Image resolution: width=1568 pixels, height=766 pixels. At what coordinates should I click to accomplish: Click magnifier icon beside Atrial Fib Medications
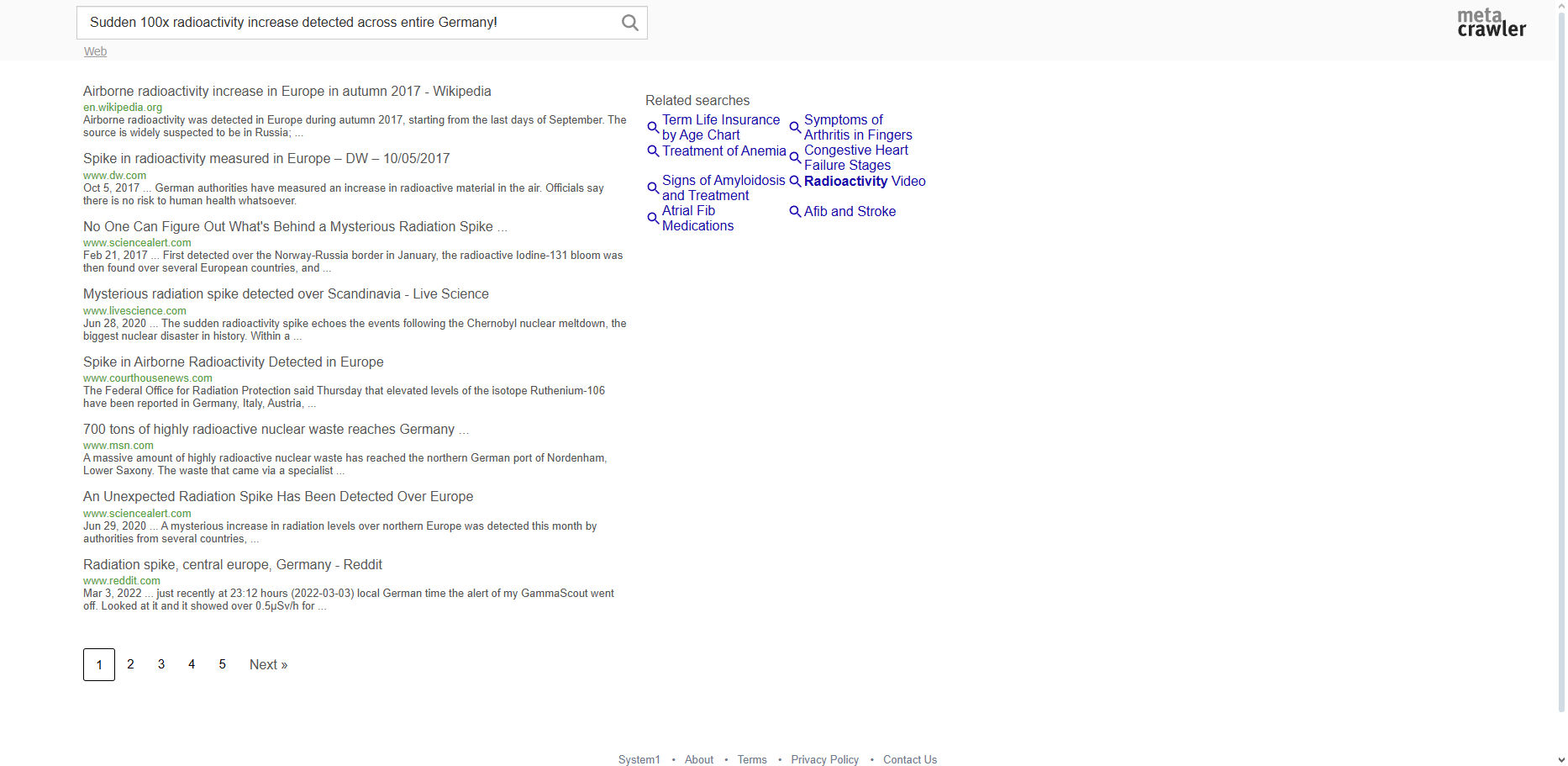click(653, 219)
